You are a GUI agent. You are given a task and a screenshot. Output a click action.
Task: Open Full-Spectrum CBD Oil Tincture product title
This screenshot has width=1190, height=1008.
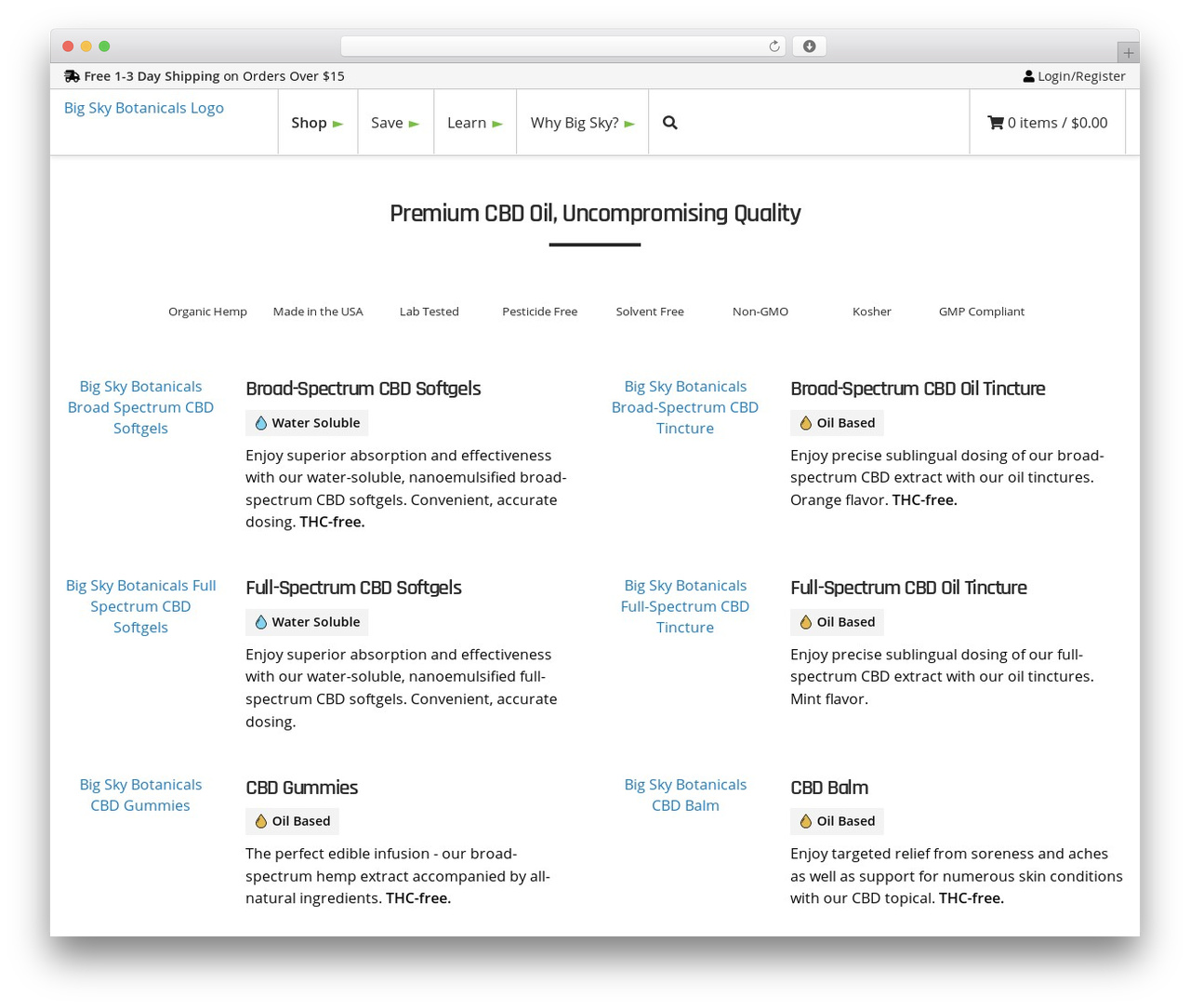(x=908, y=588)
